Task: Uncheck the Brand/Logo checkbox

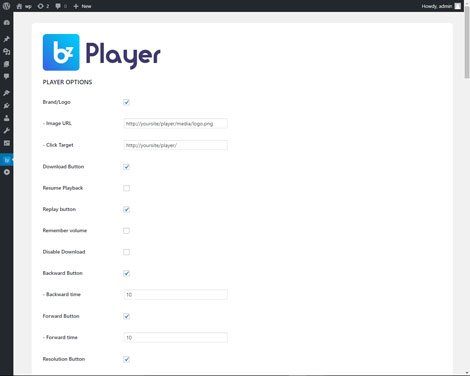Action: 126,102
